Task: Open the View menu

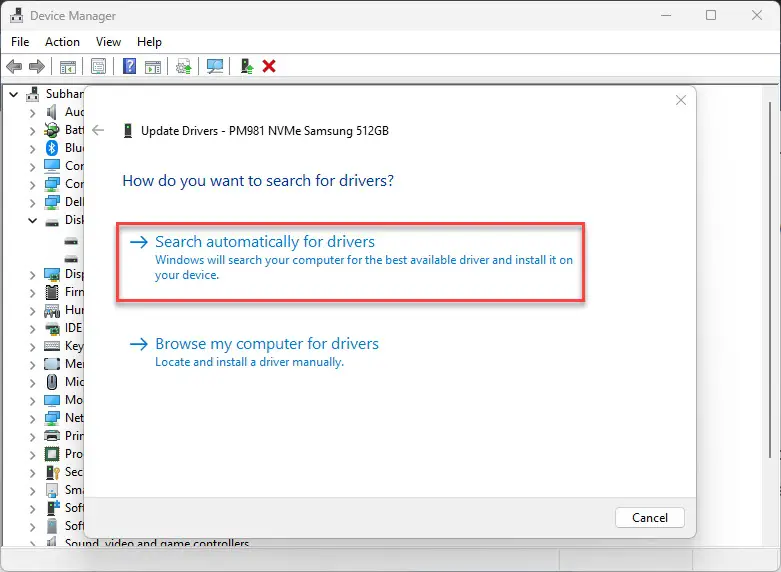Action: 108,42
